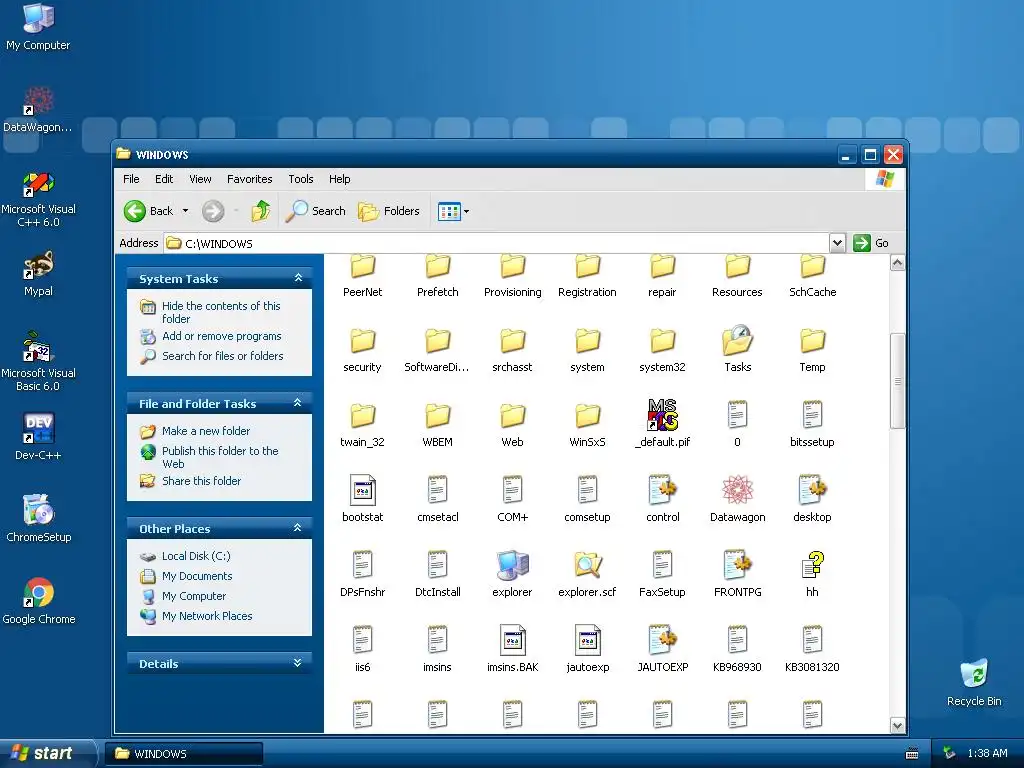Screen dimensions: 1024x768
Task: Collapse the File and Folder Tasks panel
Action: pos(298,403)
